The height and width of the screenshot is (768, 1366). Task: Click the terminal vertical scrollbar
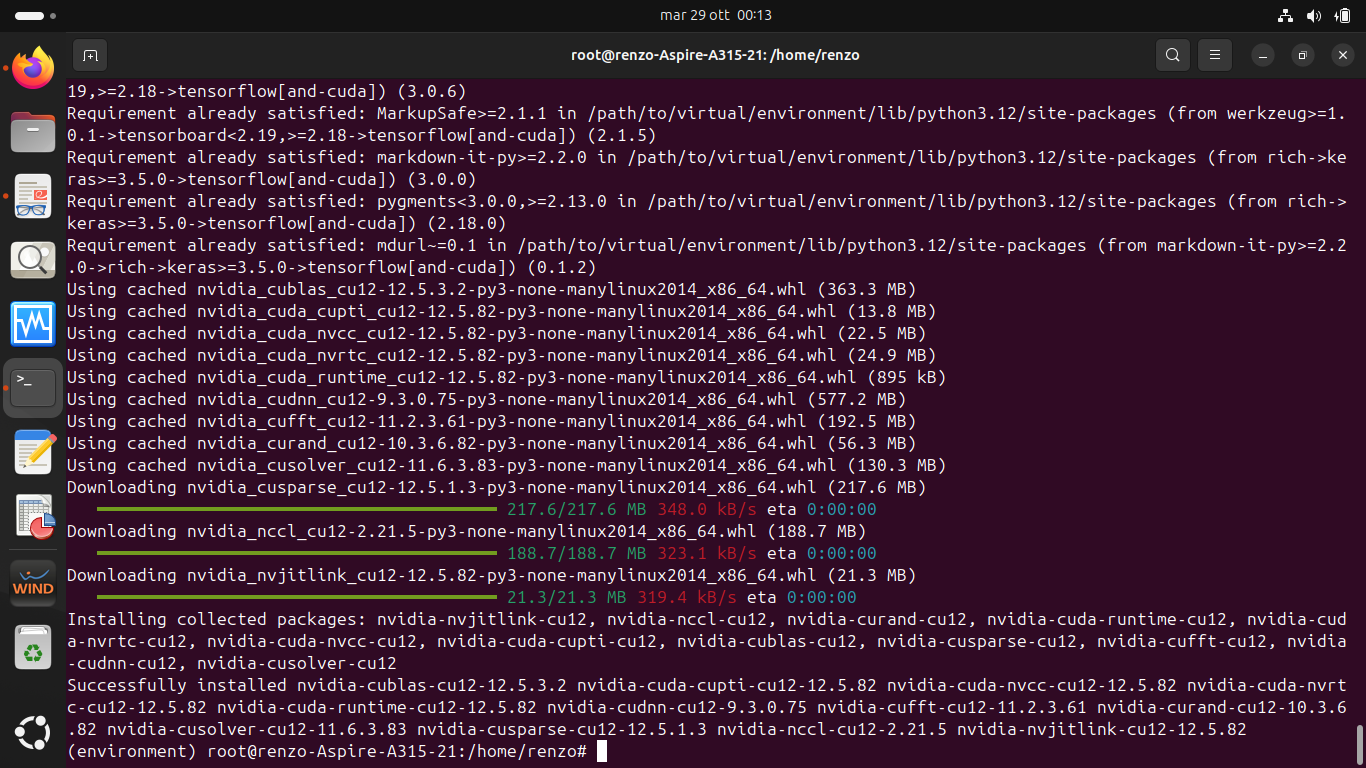point(1360,744)
